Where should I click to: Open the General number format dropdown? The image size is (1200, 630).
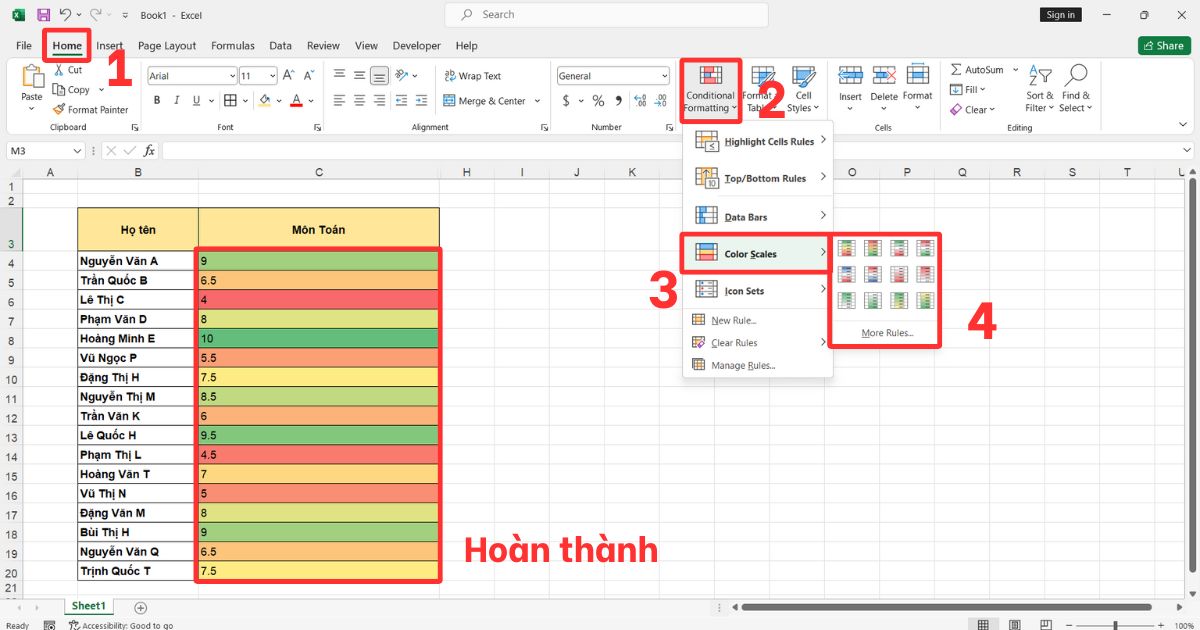pyautogui.click(x=664, y=76)
